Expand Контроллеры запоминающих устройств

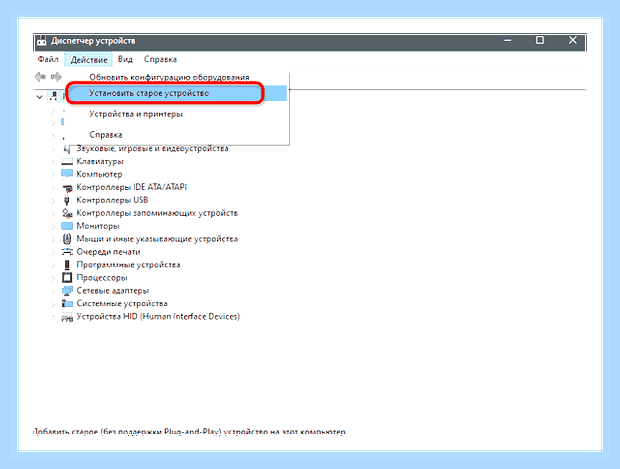pos(53,214)
